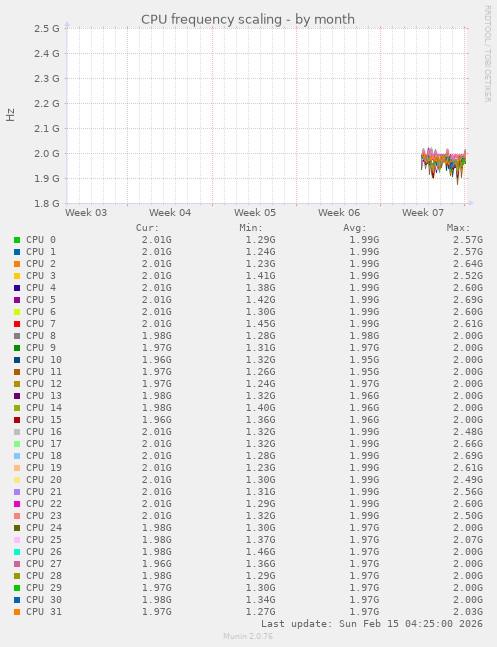
Task: Click the CPU 2 Max value 2.64G
Action: [x=468, y=264]
